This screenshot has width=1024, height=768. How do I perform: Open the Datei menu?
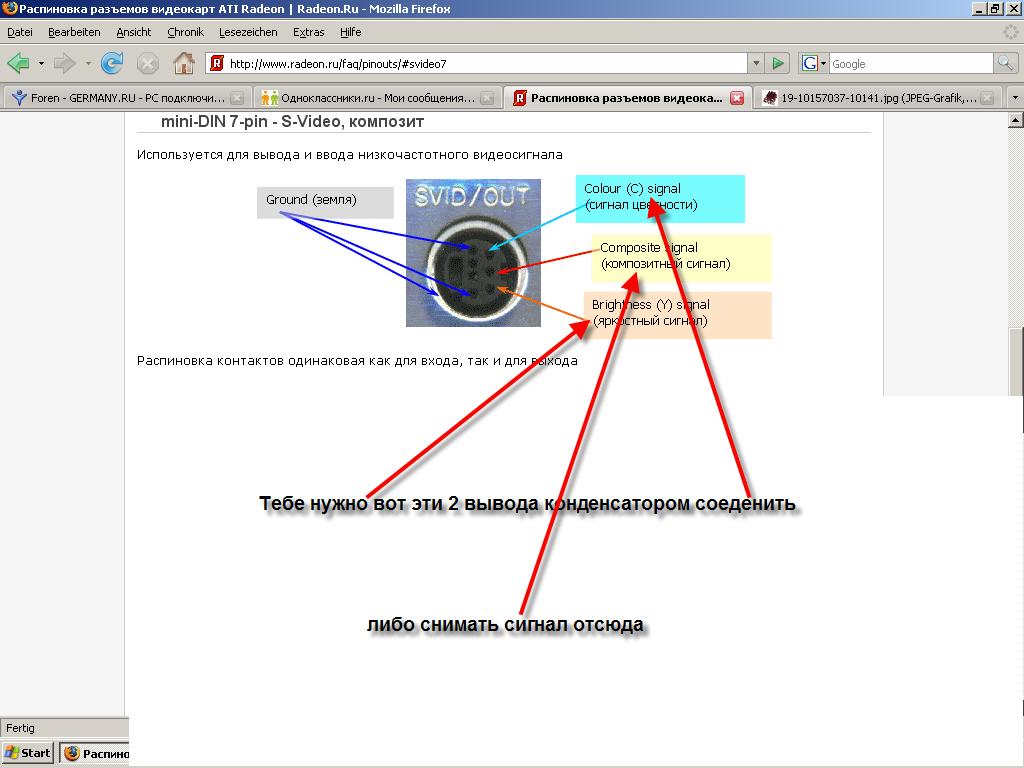click(x=20, y=32)
